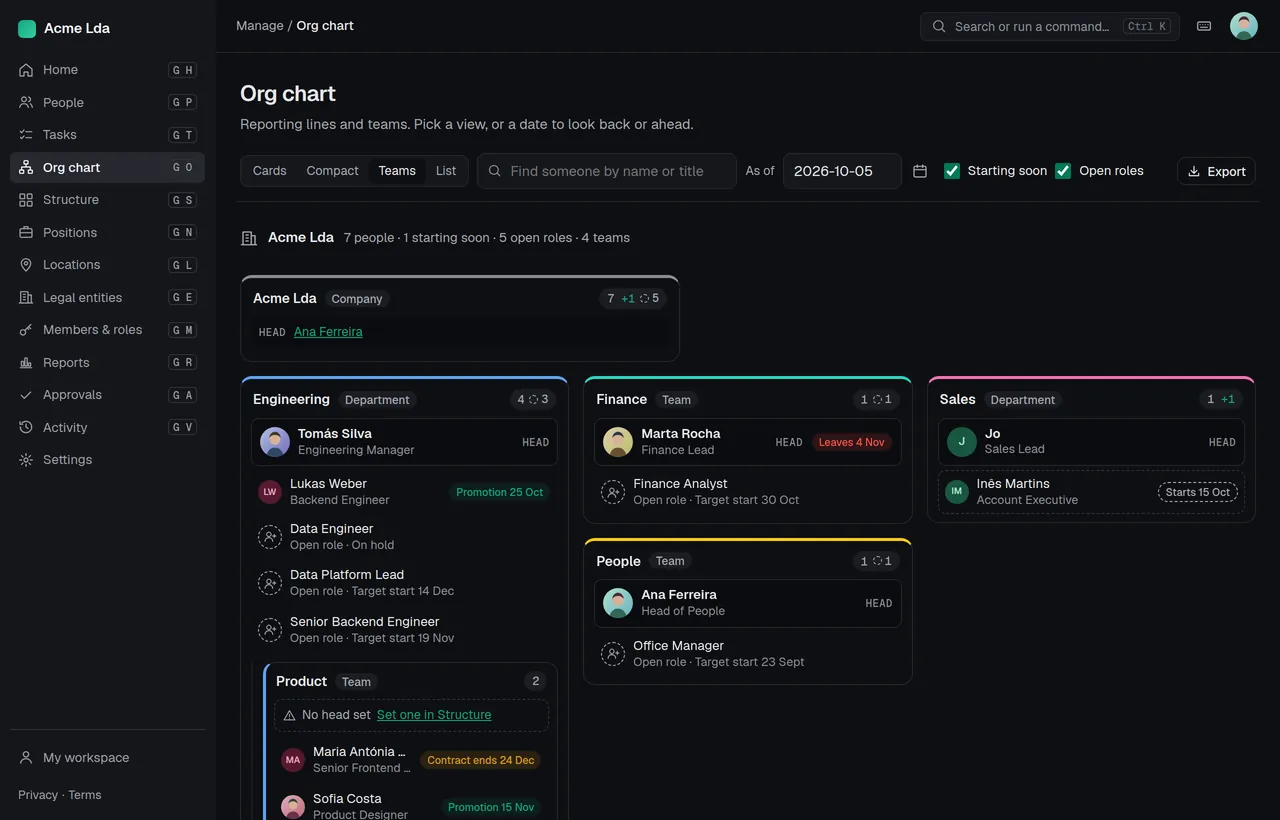This screenshot has width=1280, height=820.
Task: Click the As of date field
Action: pos(842,171)
